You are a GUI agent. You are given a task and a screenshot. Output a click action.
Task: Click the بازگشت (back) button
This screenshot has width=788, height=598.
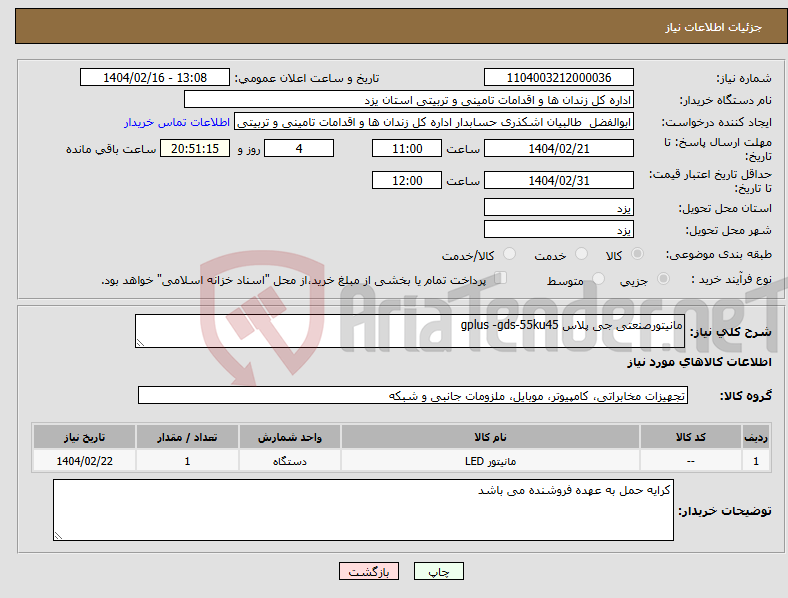369,571
